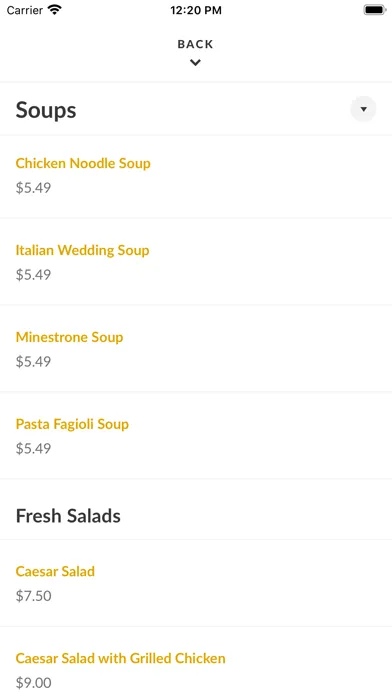
Task: Click the Wi-Fi status icon
Action: pyautogui.click(x=55, y=10)
